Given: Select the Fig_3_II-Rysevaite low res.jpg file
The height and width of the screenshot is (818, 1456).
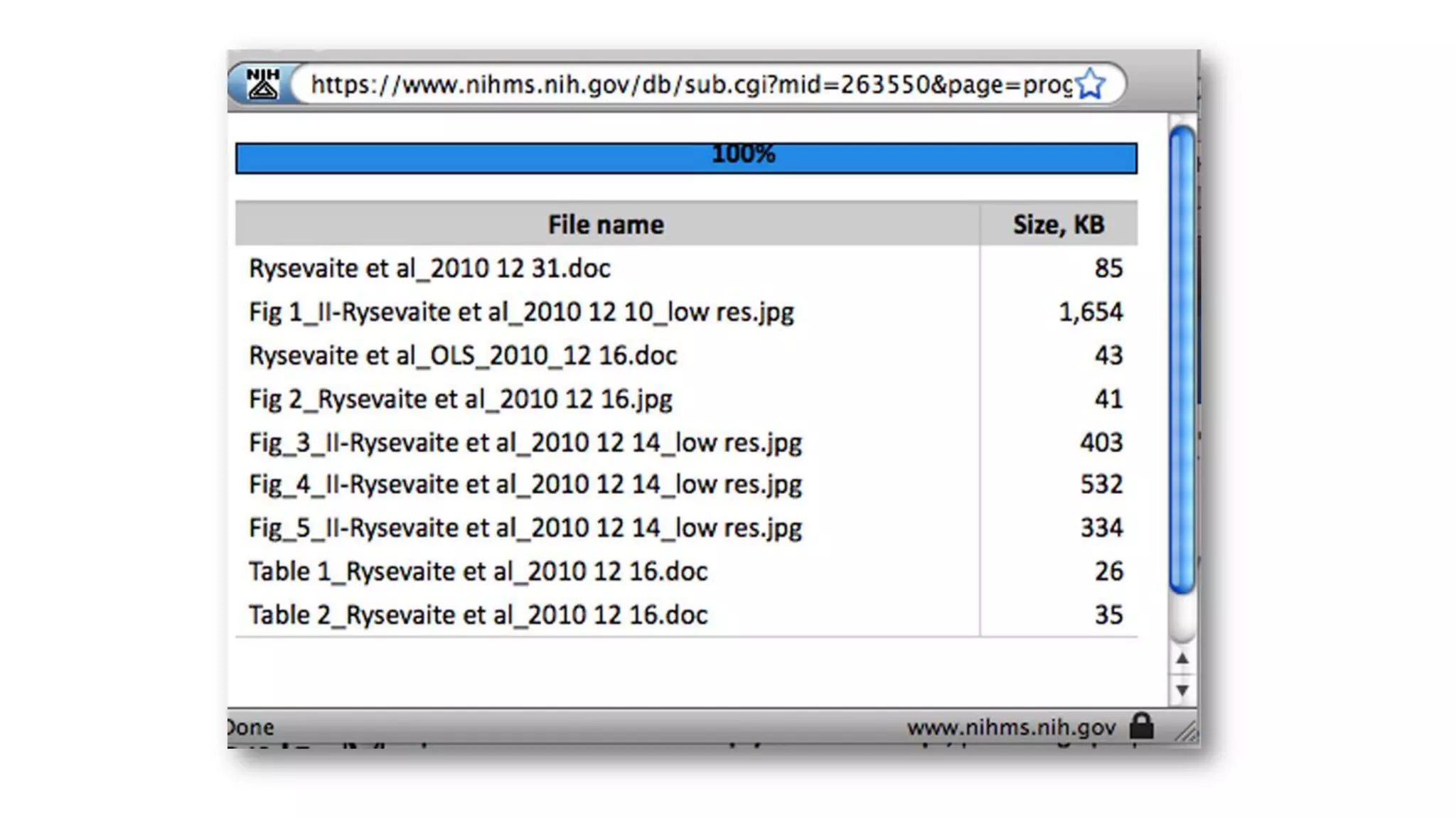Looking at the screenshot, I should pos(525,443).
